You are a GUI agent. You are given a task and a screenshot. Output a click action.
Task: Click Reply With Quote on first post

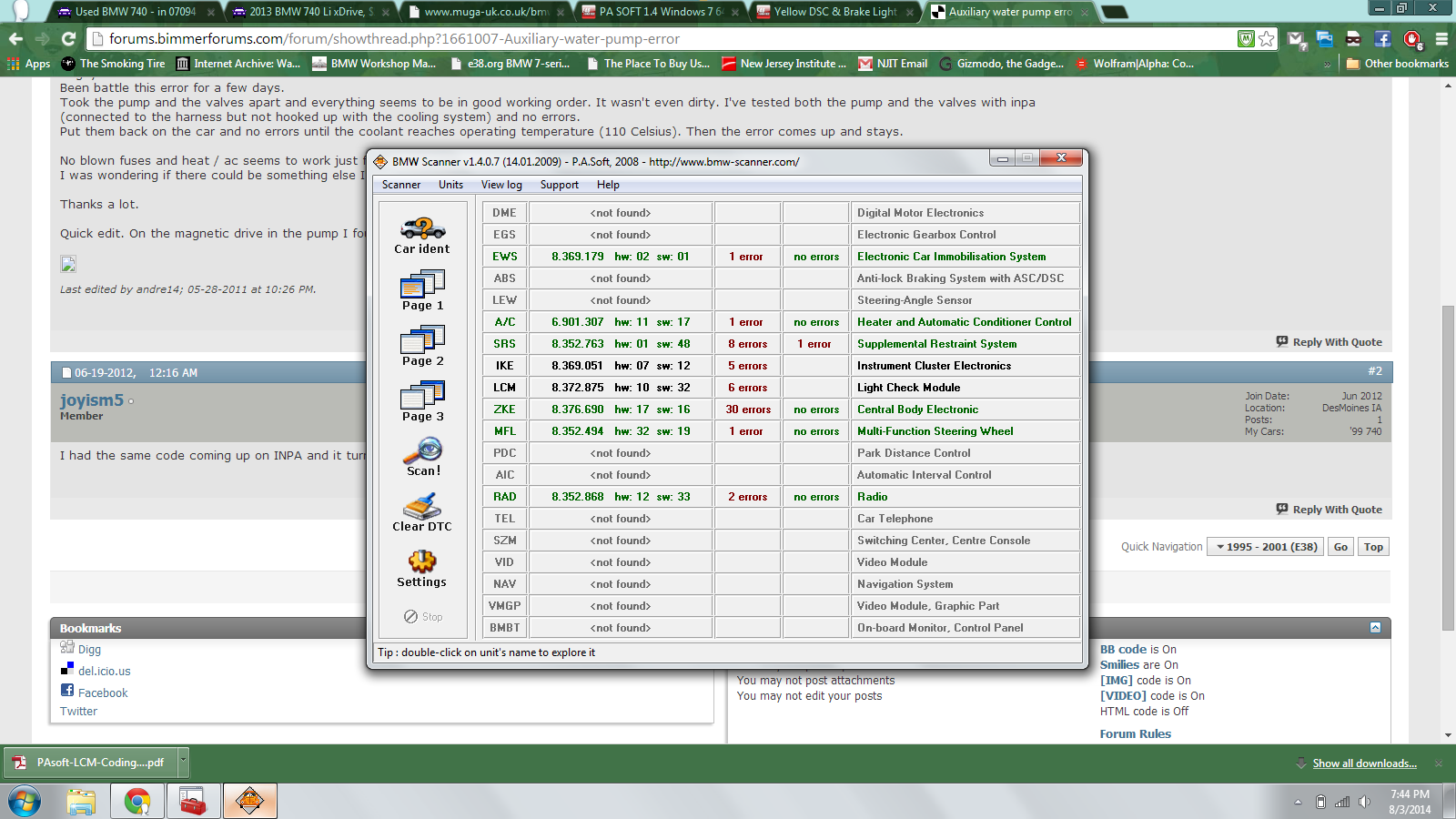1329,342
